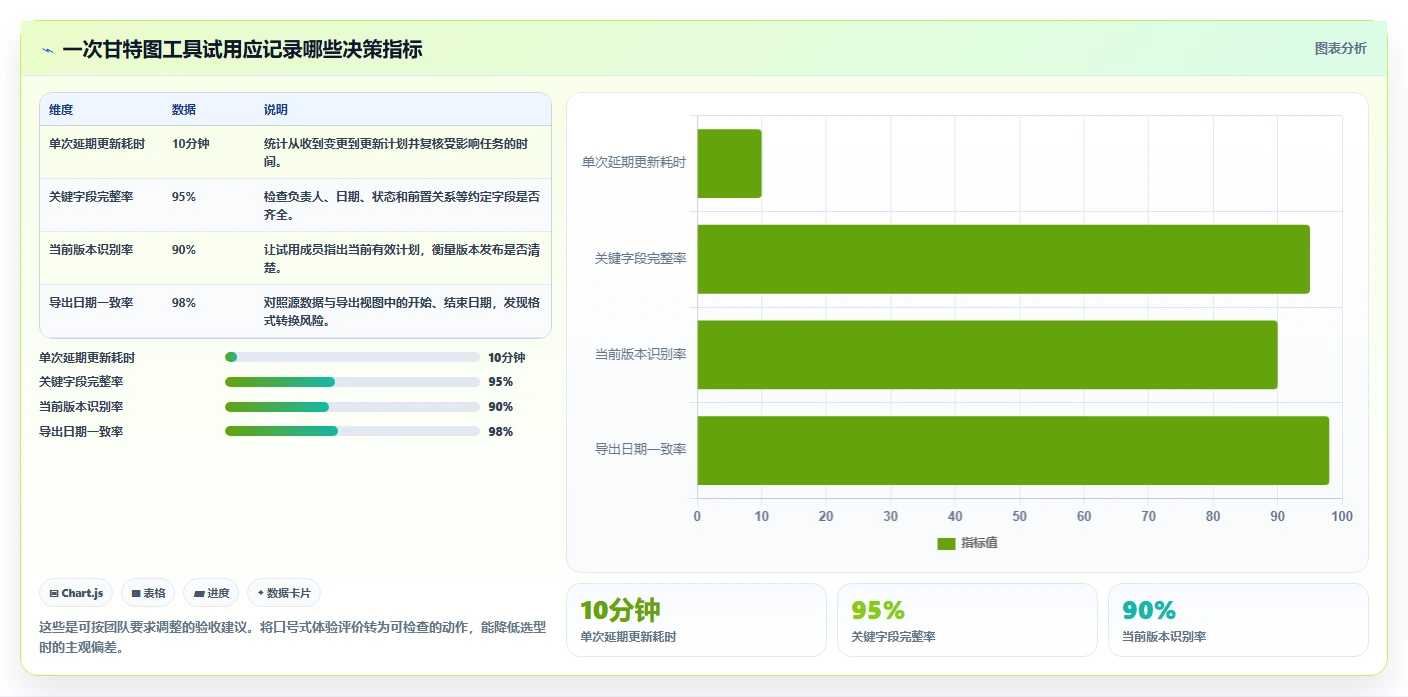Click x-axis tick label 50
Screen dimensions: 1408x697
pos(1019,516)
